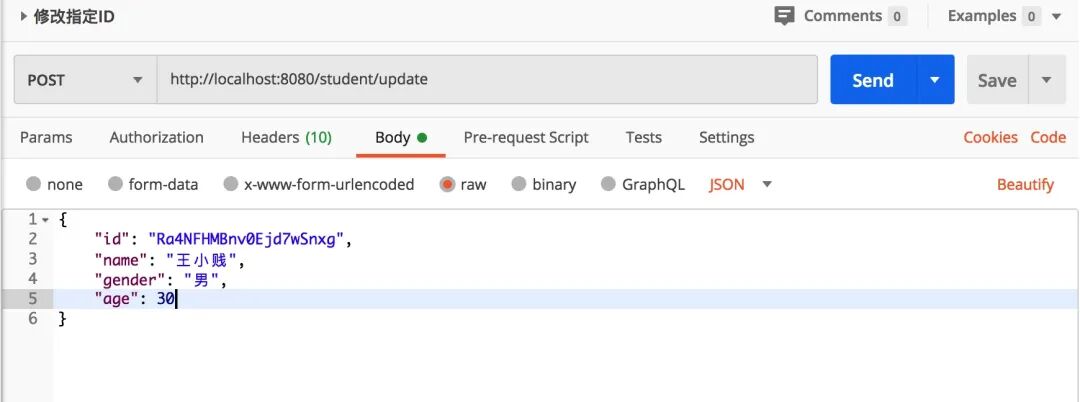Open the Send button dropdown arrow
Viewport: 1080px width, 402px height.
pos(935,80)
